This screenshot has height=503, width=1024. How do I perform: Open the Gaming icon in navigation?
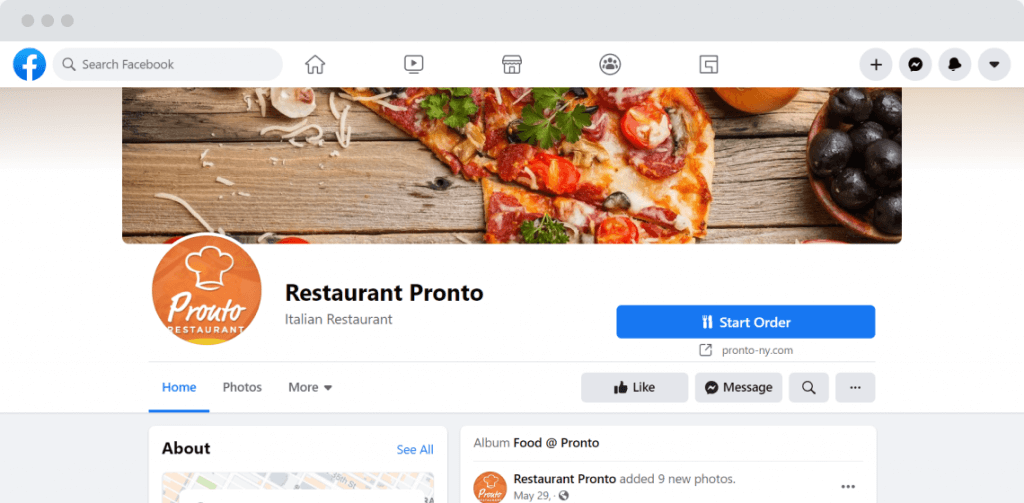(x=709, y=64)
